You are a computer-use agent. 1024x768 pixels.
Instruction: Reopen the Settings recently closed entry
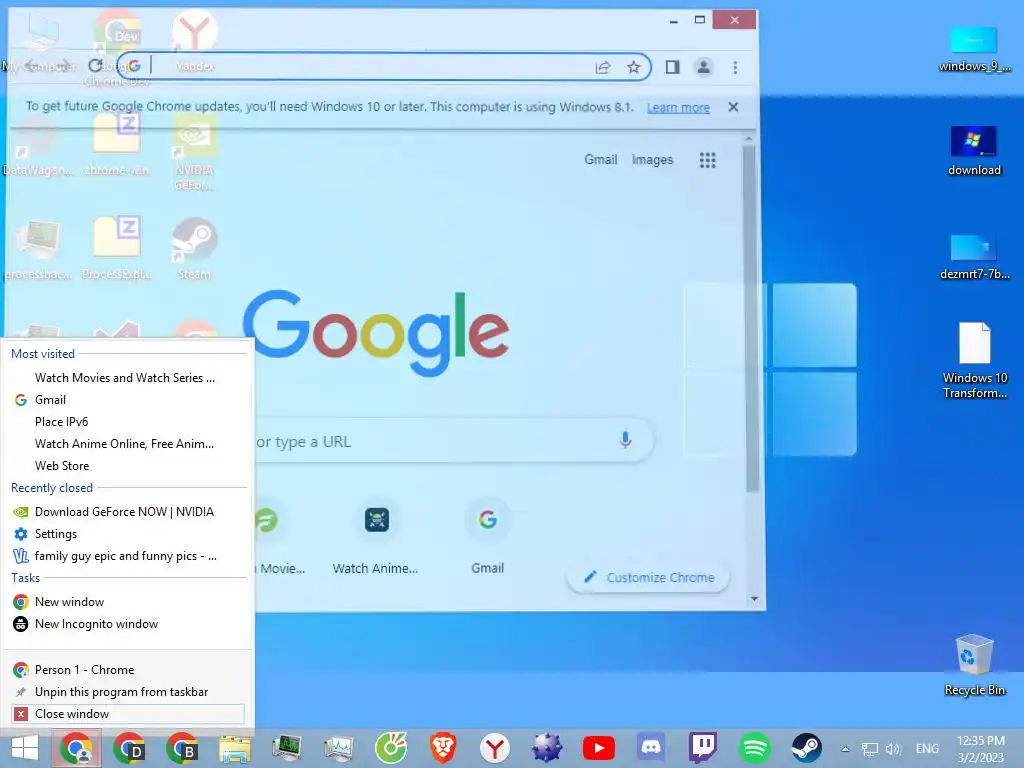point(127,534)
